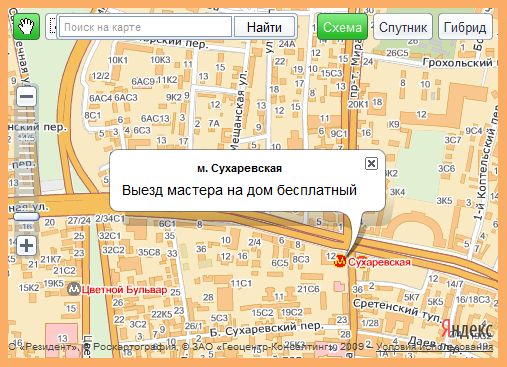Close the Сухаревская info balloon
Image resolution: width=507 pixels, height=367 pixels.
click(371, 164)
